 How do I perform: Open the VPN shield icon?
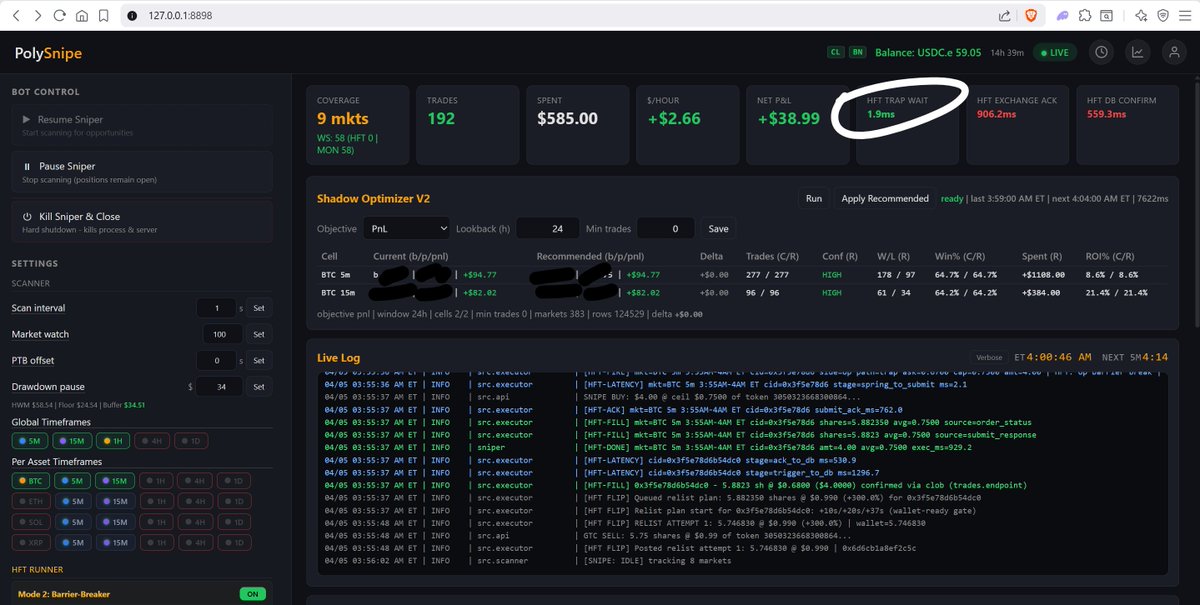[x=1163, y=16]
